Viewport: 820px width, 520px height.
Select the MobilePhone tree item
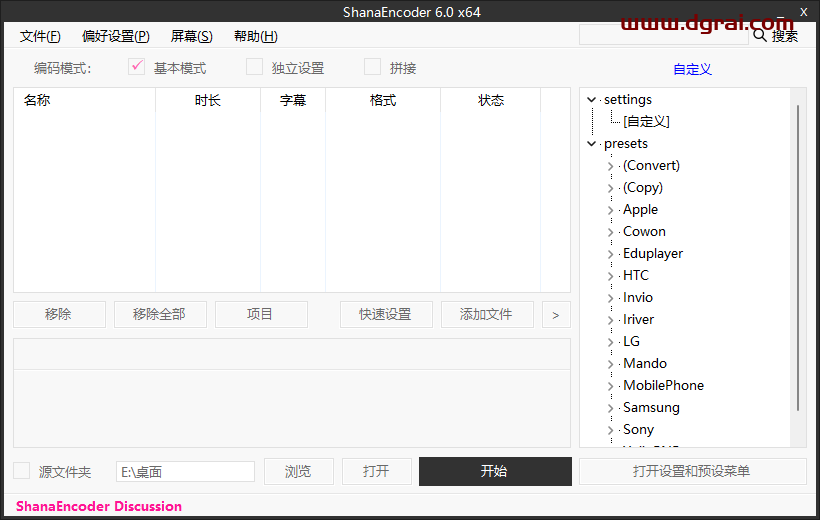tap(663, 386)
